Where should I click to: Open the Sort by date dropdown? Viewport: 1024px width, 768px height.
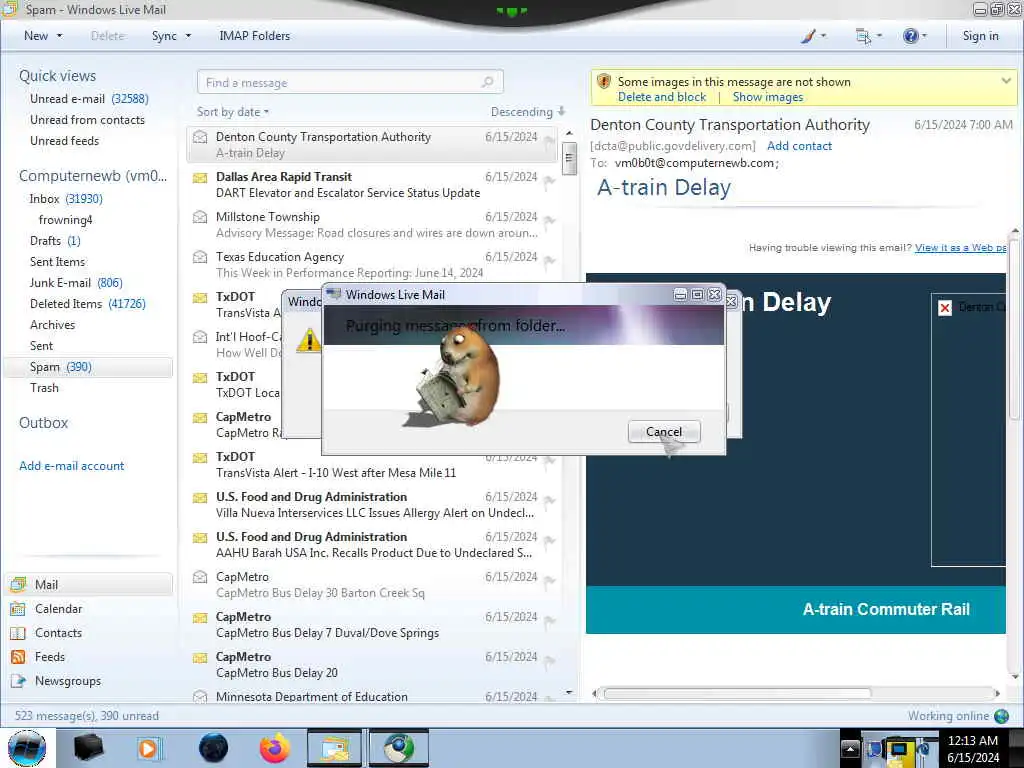point(233,112)
